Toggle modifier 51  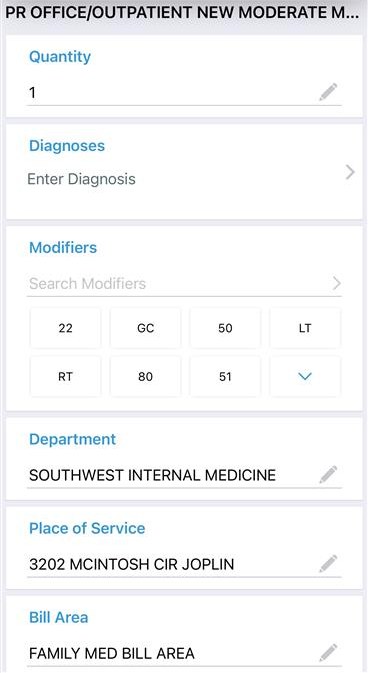pyautogui.click(x=225, y=377)
